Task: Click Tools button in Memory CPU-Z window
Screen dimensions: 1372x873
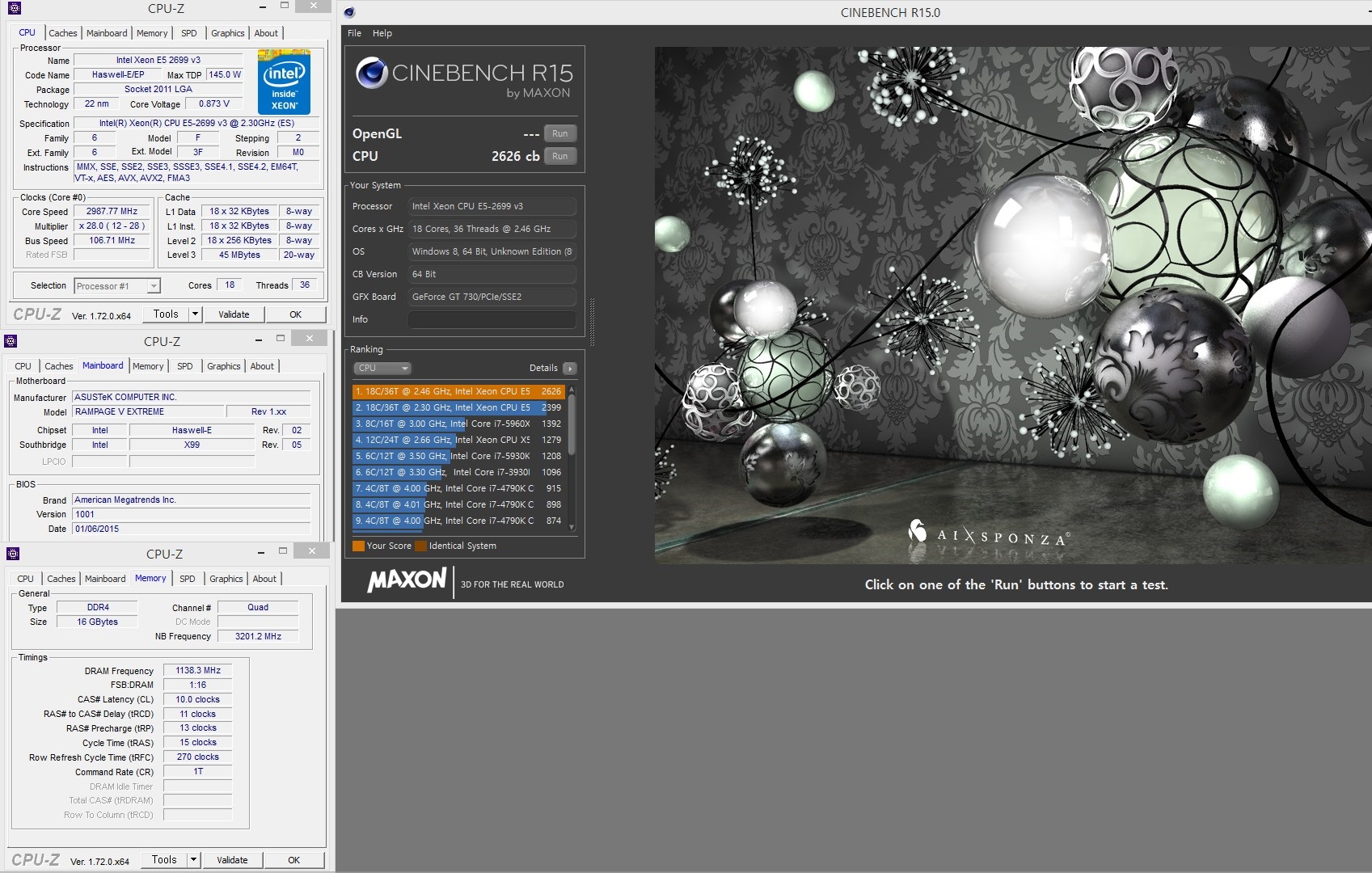Action: [164, 860]
